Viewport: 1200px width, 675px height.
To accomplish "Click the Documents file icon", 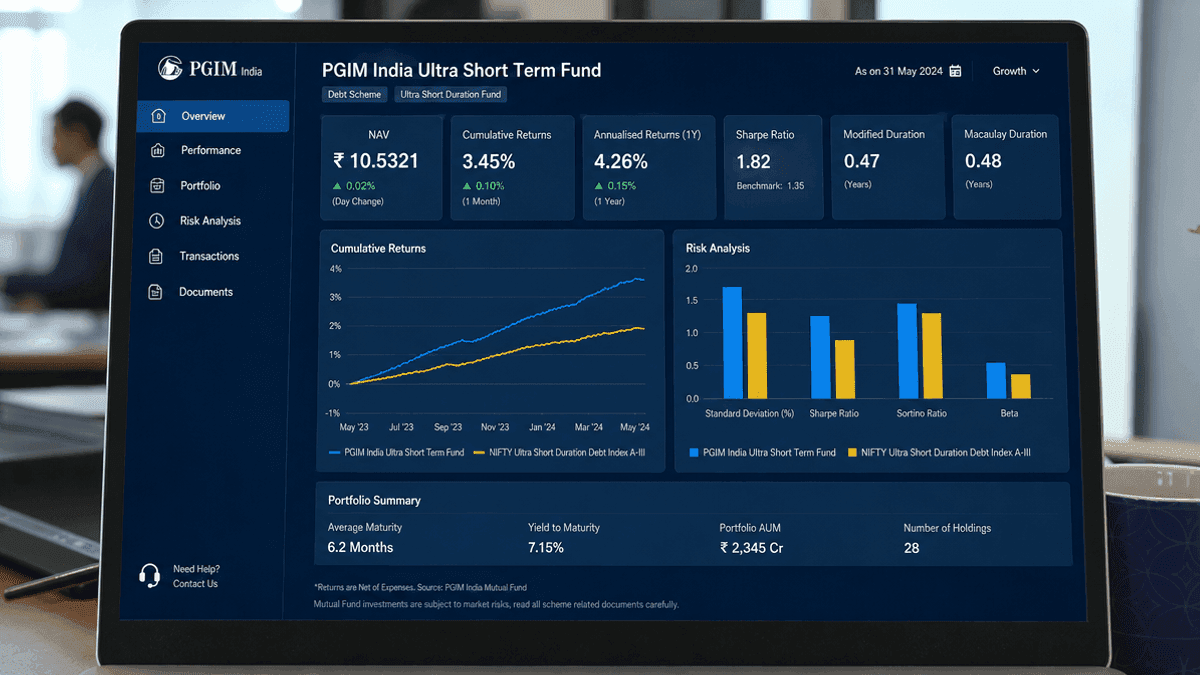I will tap(155, 292).
